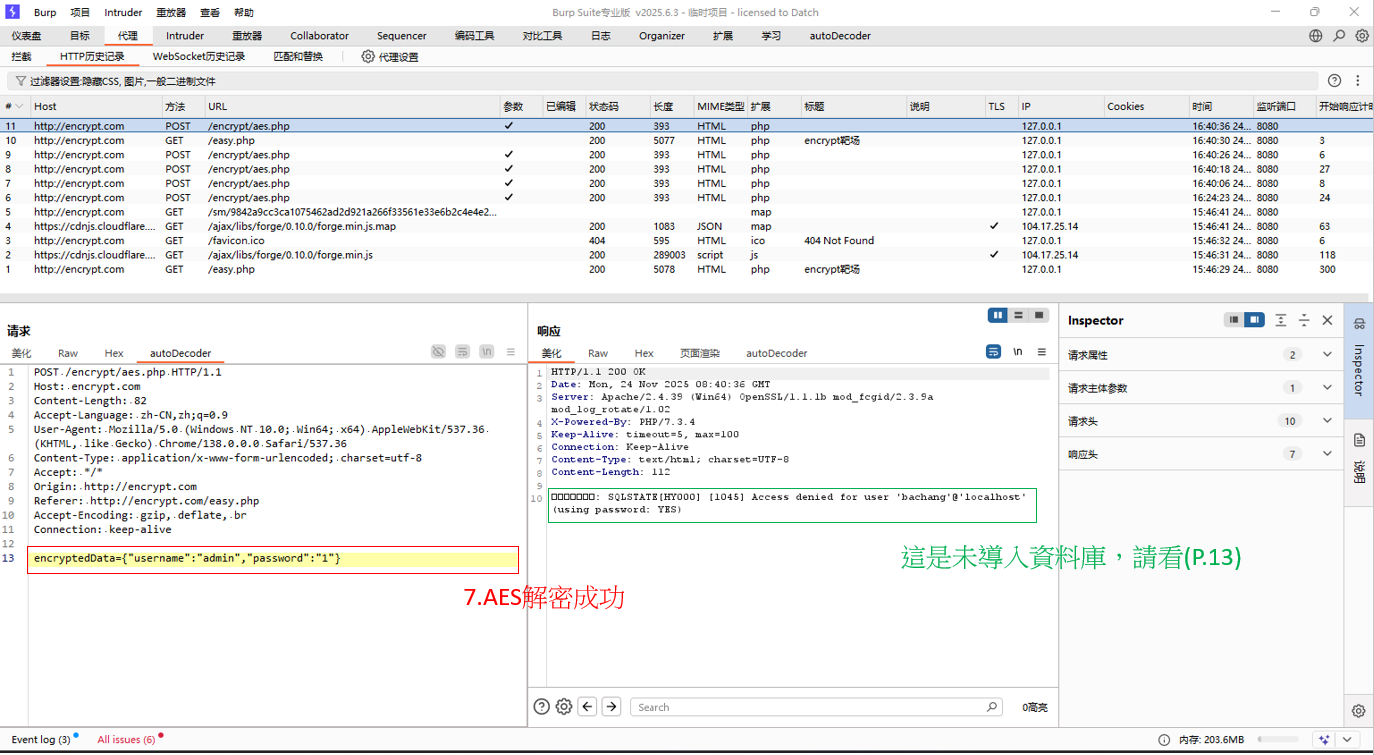1374x755 pixels.
Task: Go to previous search match arrow
Action: (x=588, y=707)
